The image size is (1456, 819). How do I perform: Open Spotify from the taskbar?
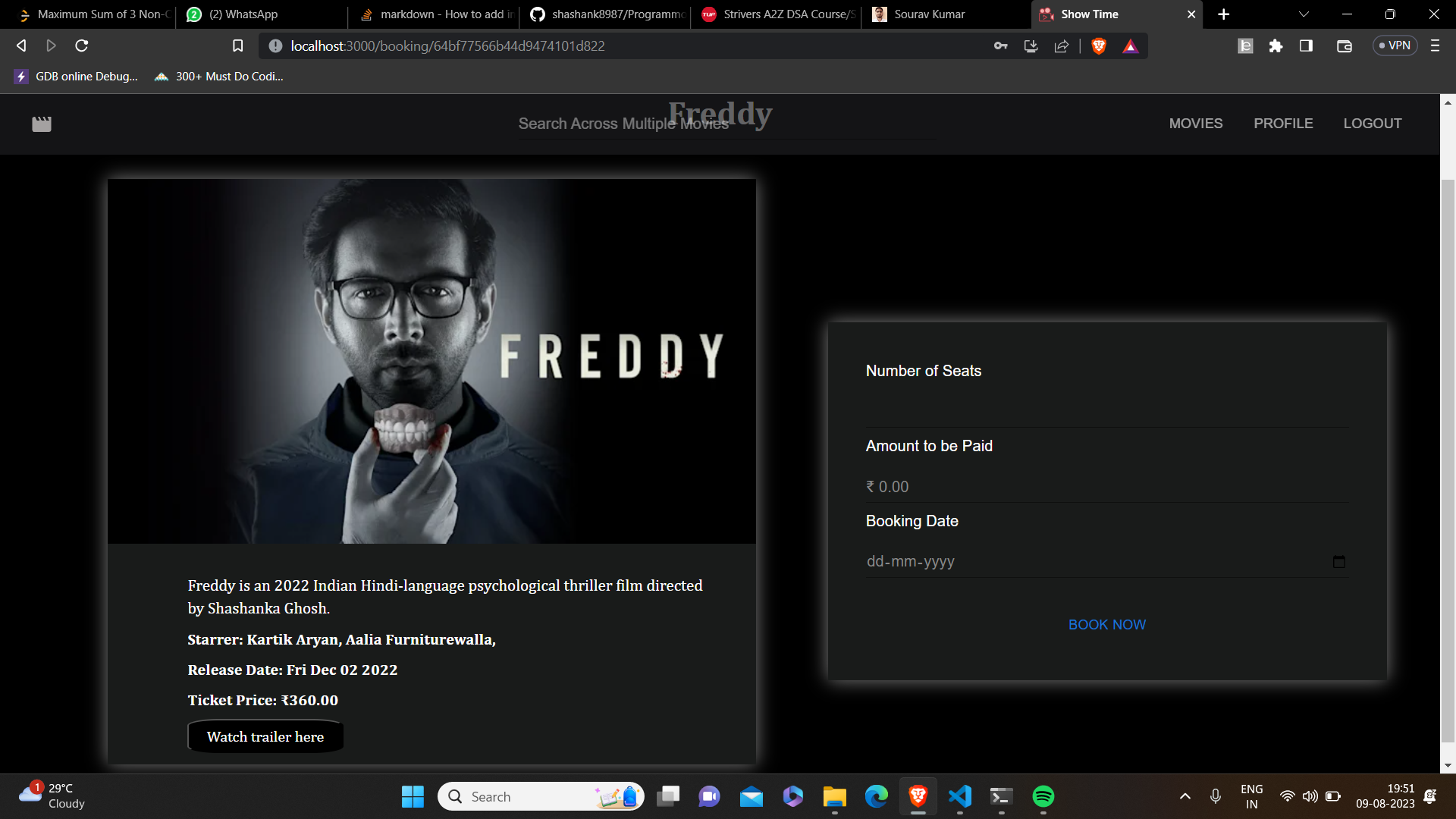pyautogui.click(x=1043, y=796)
